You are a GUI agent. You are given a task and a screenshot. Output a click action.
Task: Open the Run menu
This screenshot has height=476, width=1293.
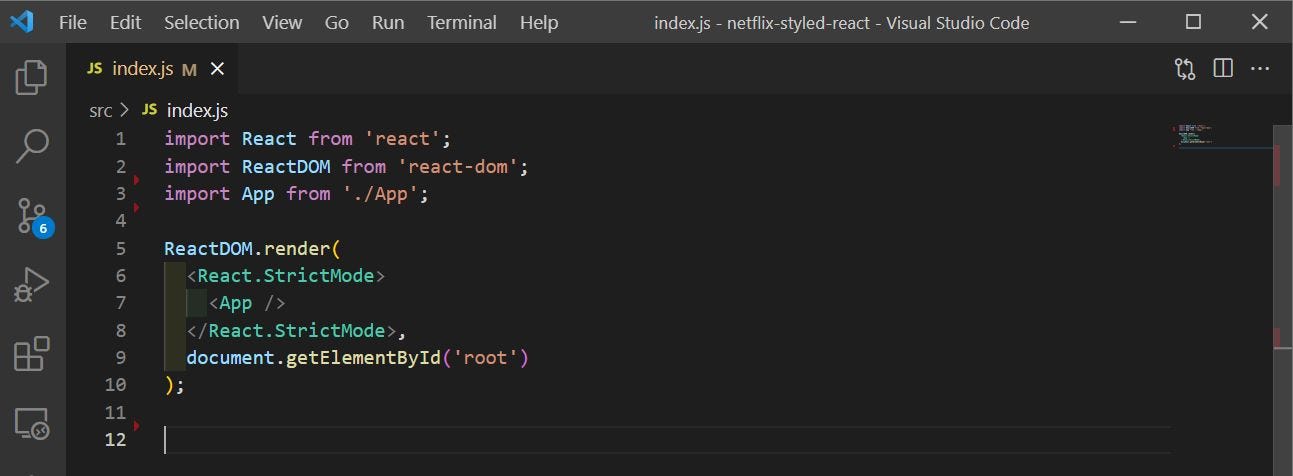(x=388, y=22)
